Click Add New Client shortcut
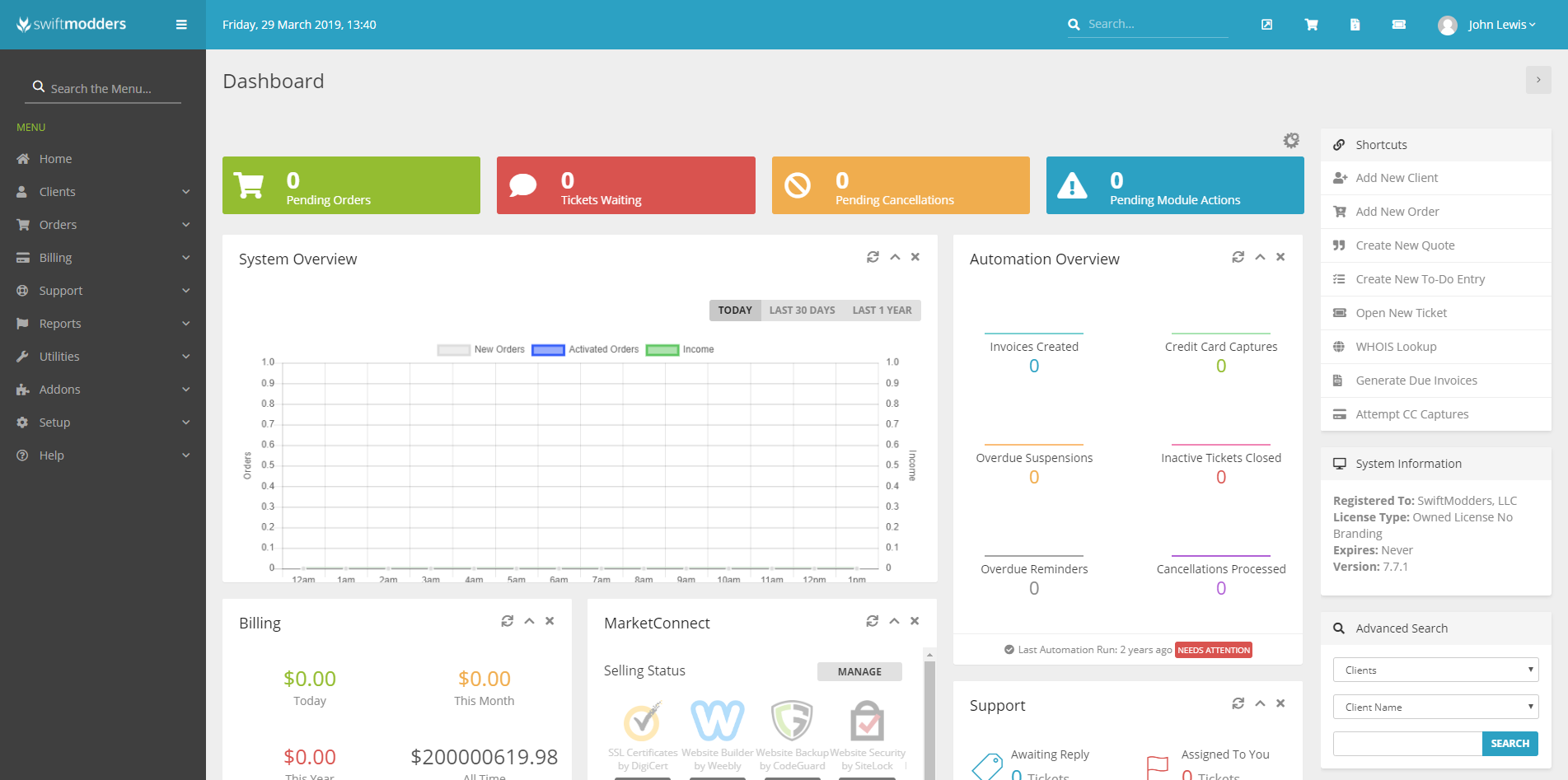Screen dimensions: 1568x780 pyautogui.click(x=1397, y=178)
